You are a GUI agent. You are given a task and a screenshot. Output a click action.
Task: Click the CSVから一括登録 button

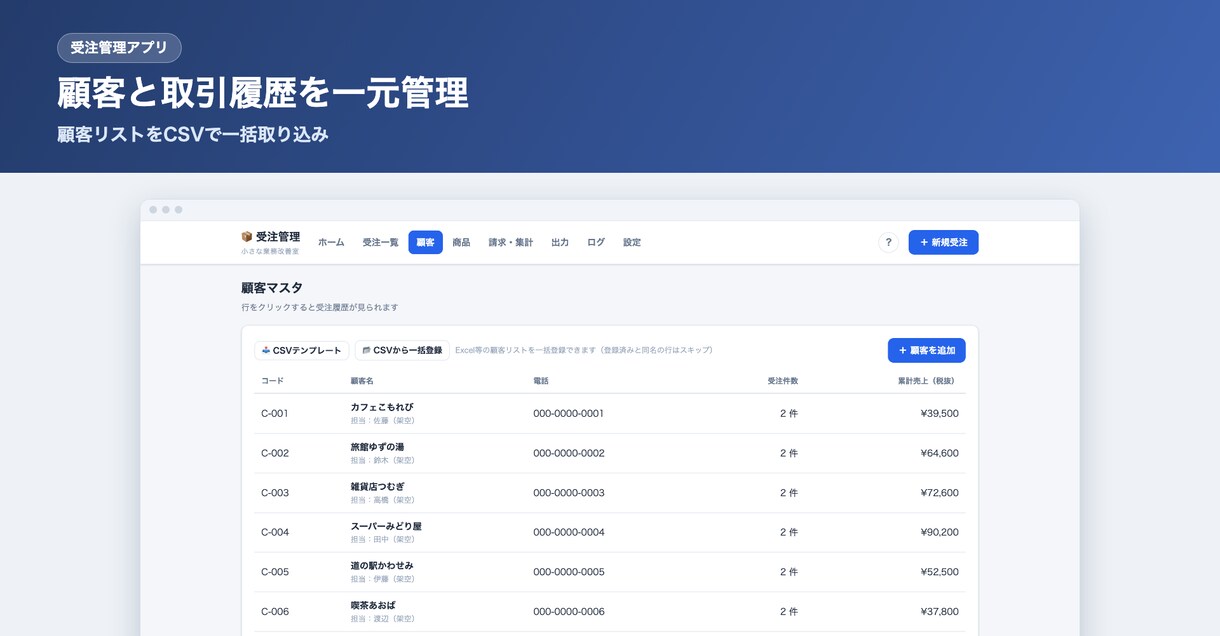point(402,350)
